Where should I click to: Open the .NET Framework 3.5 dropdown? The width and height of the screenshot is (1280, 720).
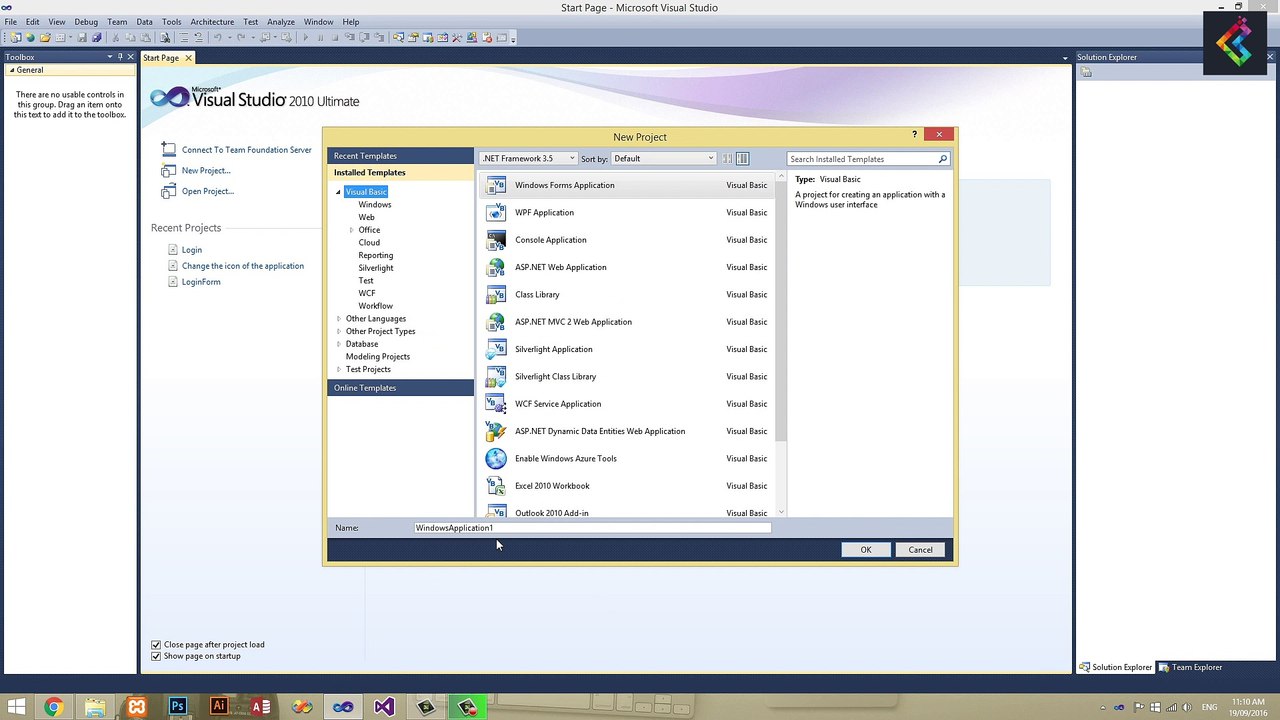[529, 159]
